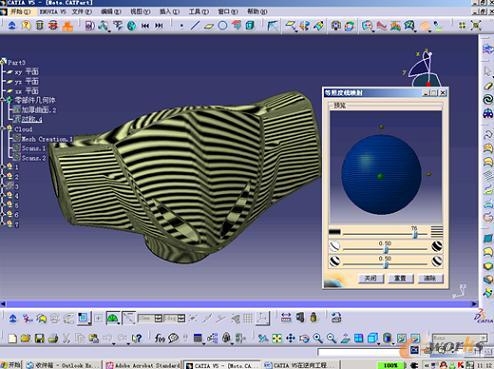Click the striped sphere left of second 0.50 slider
This screenshot has width=494, height=369.
[x=335, y=261]
